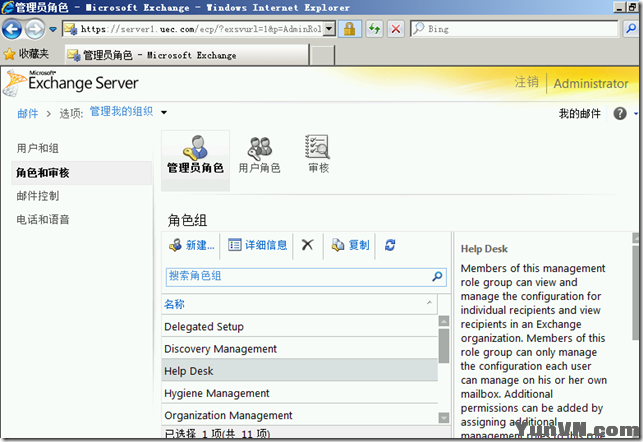
Task: Copy the role group with 复制
Action: coord(350,245)
